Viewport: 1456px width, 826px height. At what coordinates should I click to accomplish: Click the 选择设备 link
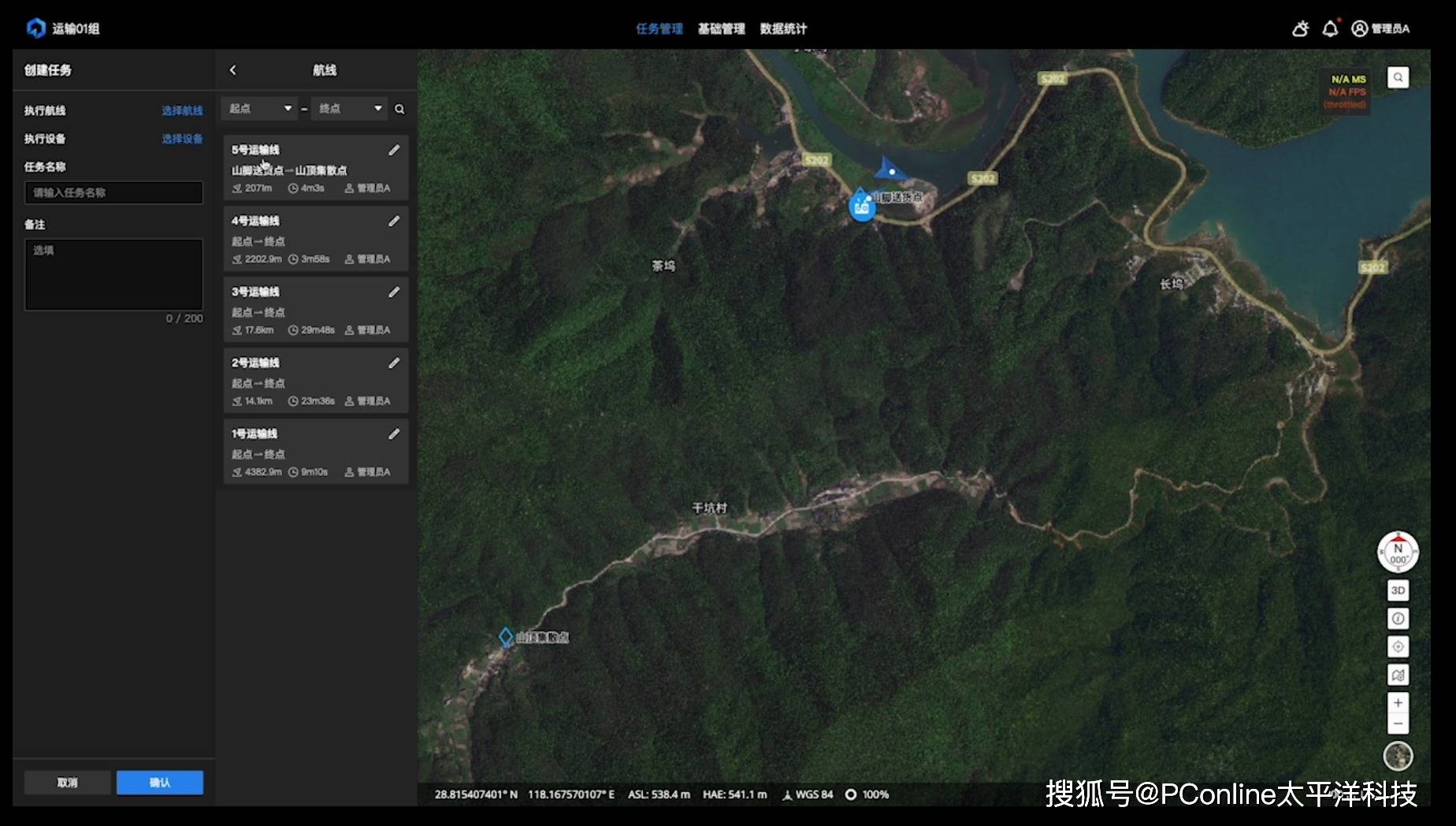click(182, 139)
